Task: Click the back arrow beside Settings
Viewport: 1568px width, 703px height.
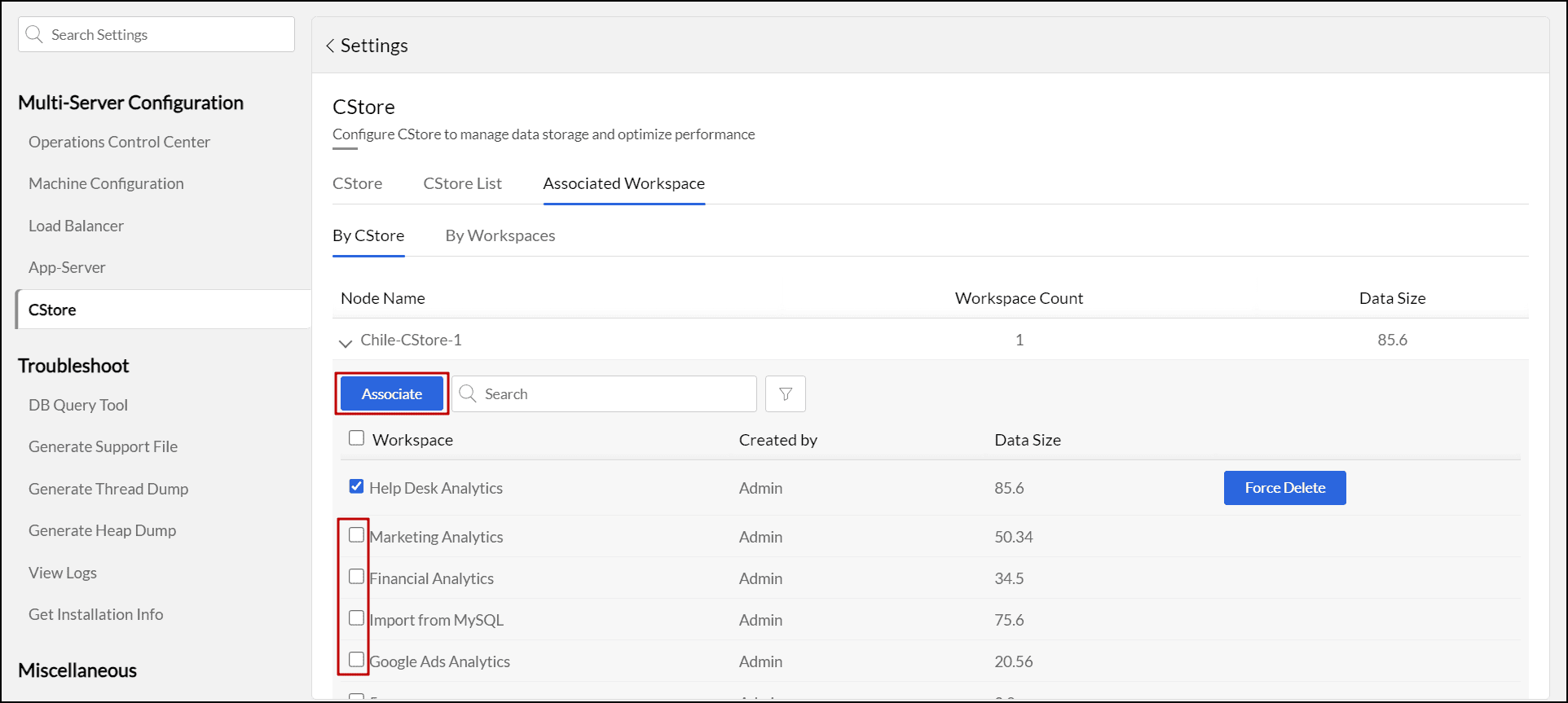Action: [x=330, y=46]
